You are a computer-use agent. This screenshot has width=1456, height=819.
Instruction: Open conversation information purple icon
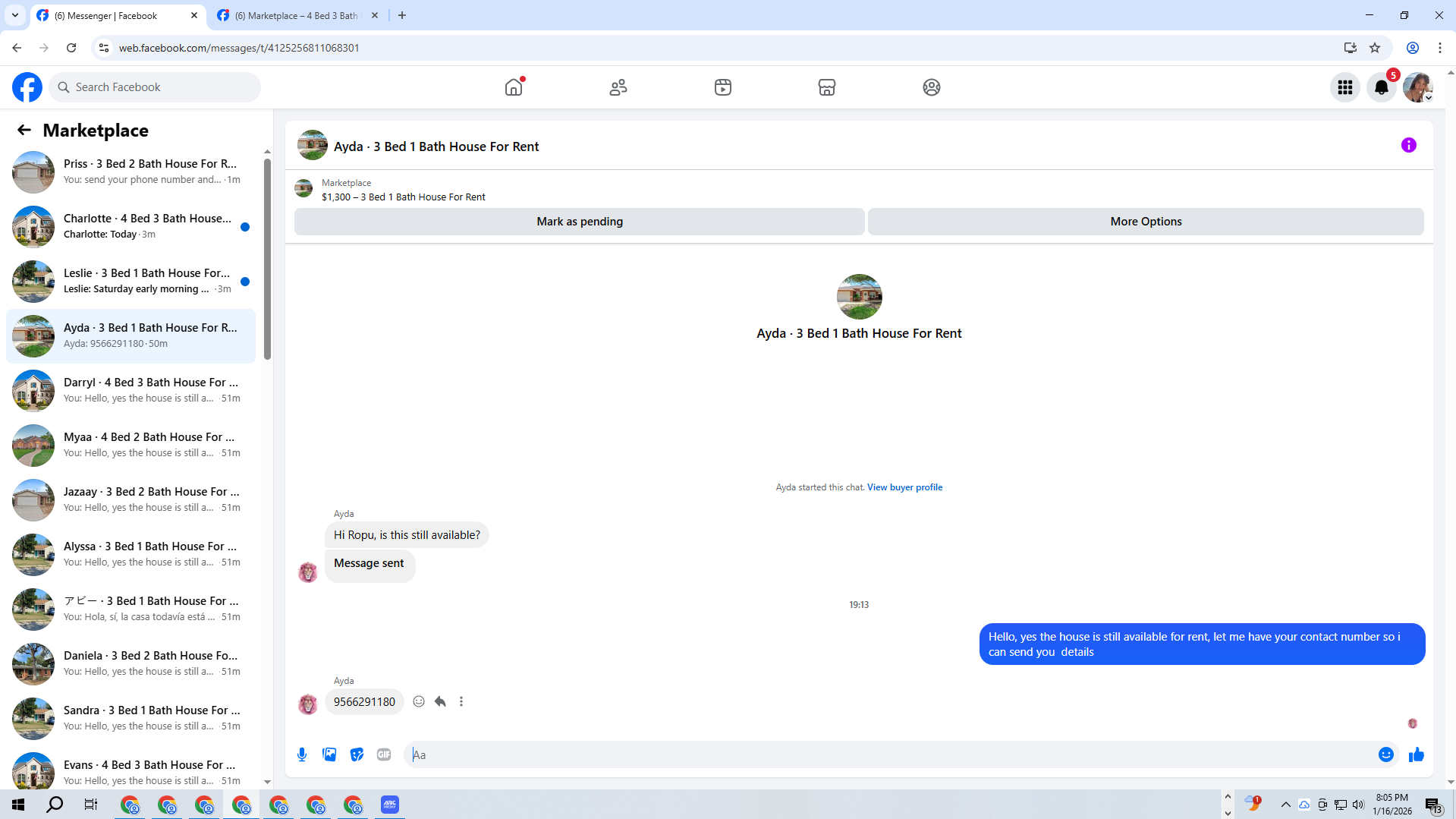(1409, 145)
